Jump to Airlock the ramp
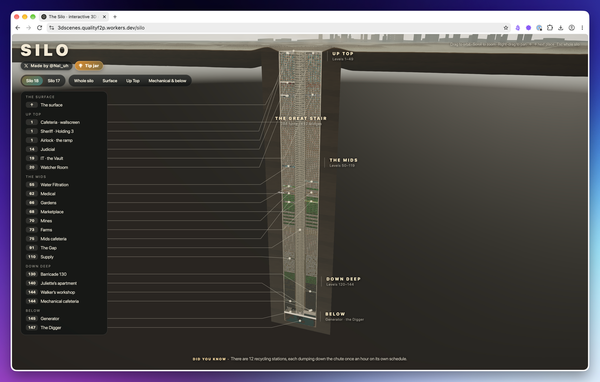The image size is (600, 382). [64, 140]
